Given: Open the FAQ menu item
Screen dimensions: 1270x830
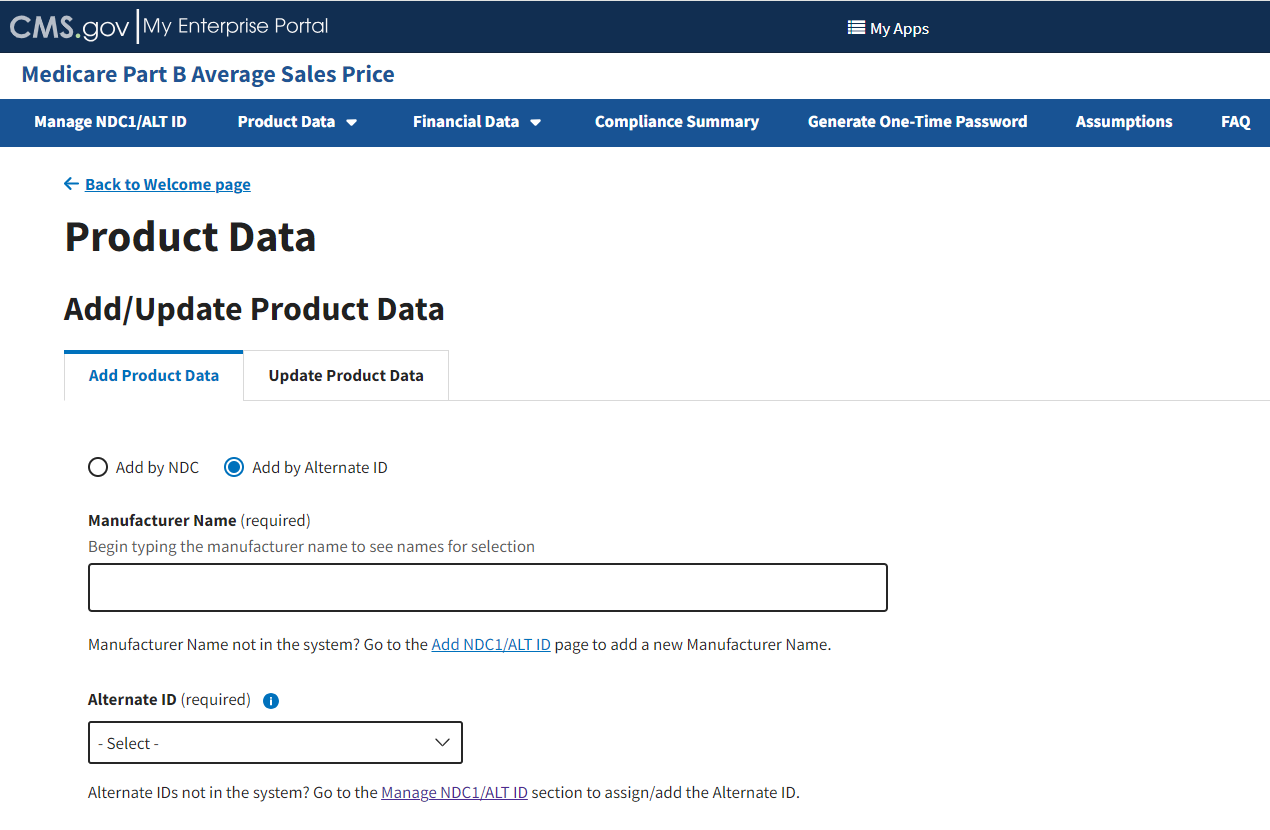Looking at the screenshot, I should (x=1235, y=122).
